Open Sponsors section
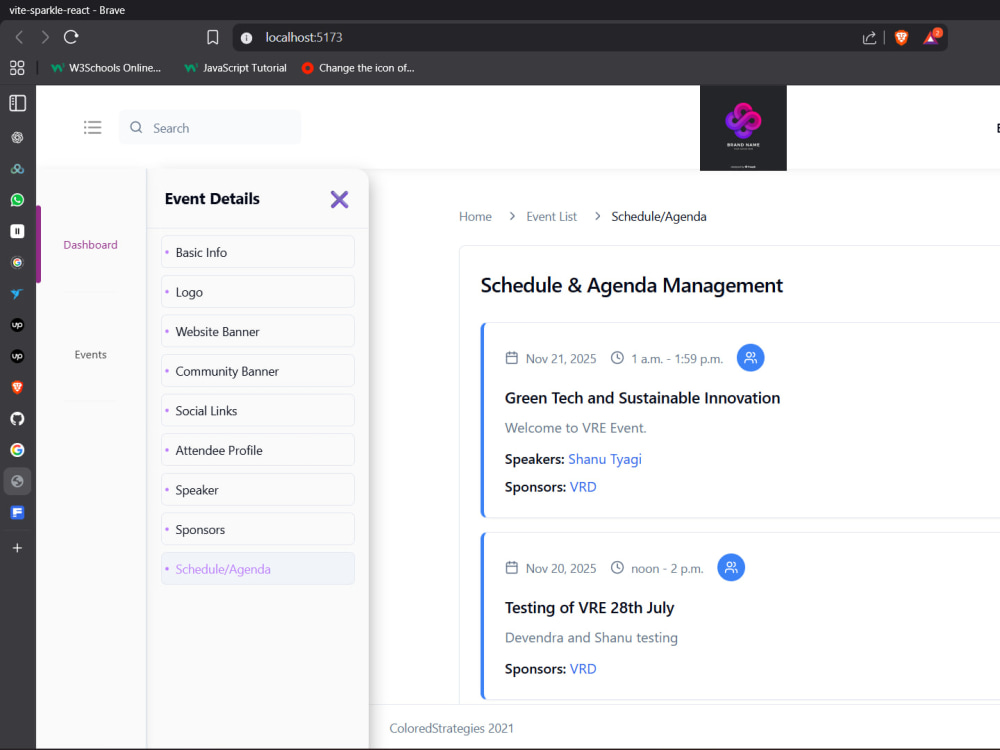This screenshot has height=750, width=1000. (258, 529)
